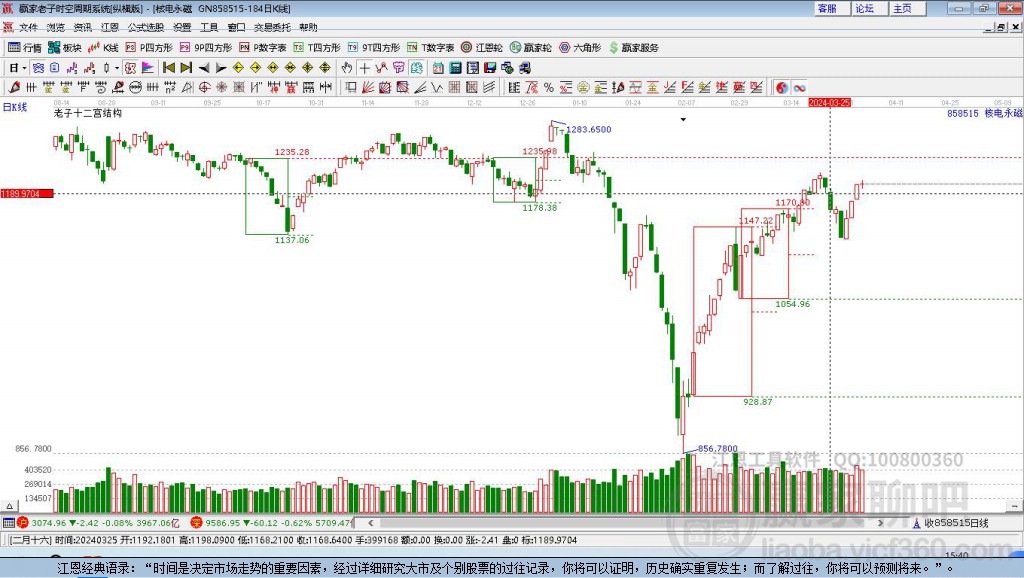
Task: Click the 858515 核电永磁 stock label
Action: click(984, 114)
